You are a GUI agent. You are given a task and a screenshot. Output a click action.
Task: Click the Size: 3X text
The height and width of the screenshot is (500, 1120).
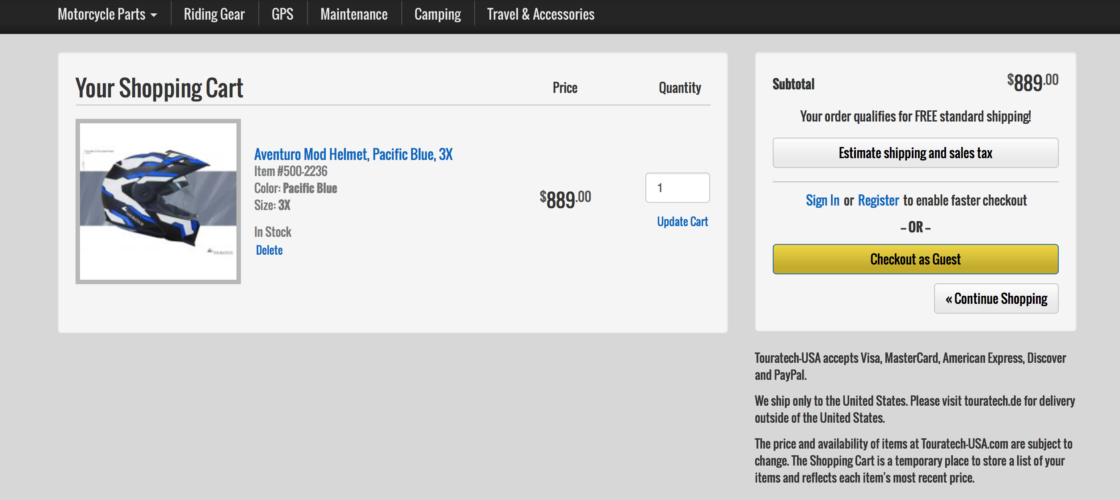(x=272, y=205)
